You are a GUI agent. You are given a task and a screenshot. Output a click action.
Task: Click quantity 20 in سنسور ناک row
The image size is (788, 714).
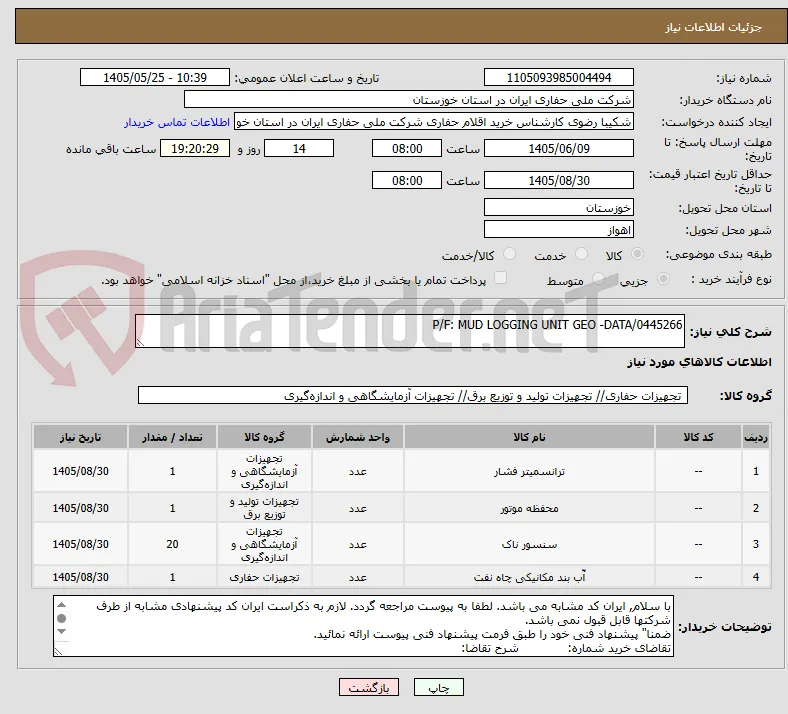coord(172,544)
